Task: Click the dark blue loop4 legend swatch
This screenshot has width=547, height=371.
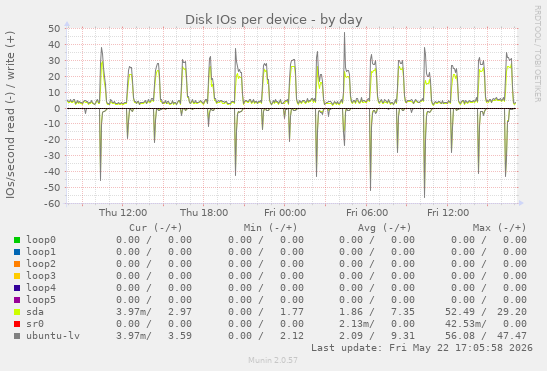Action: pos(17,288)
